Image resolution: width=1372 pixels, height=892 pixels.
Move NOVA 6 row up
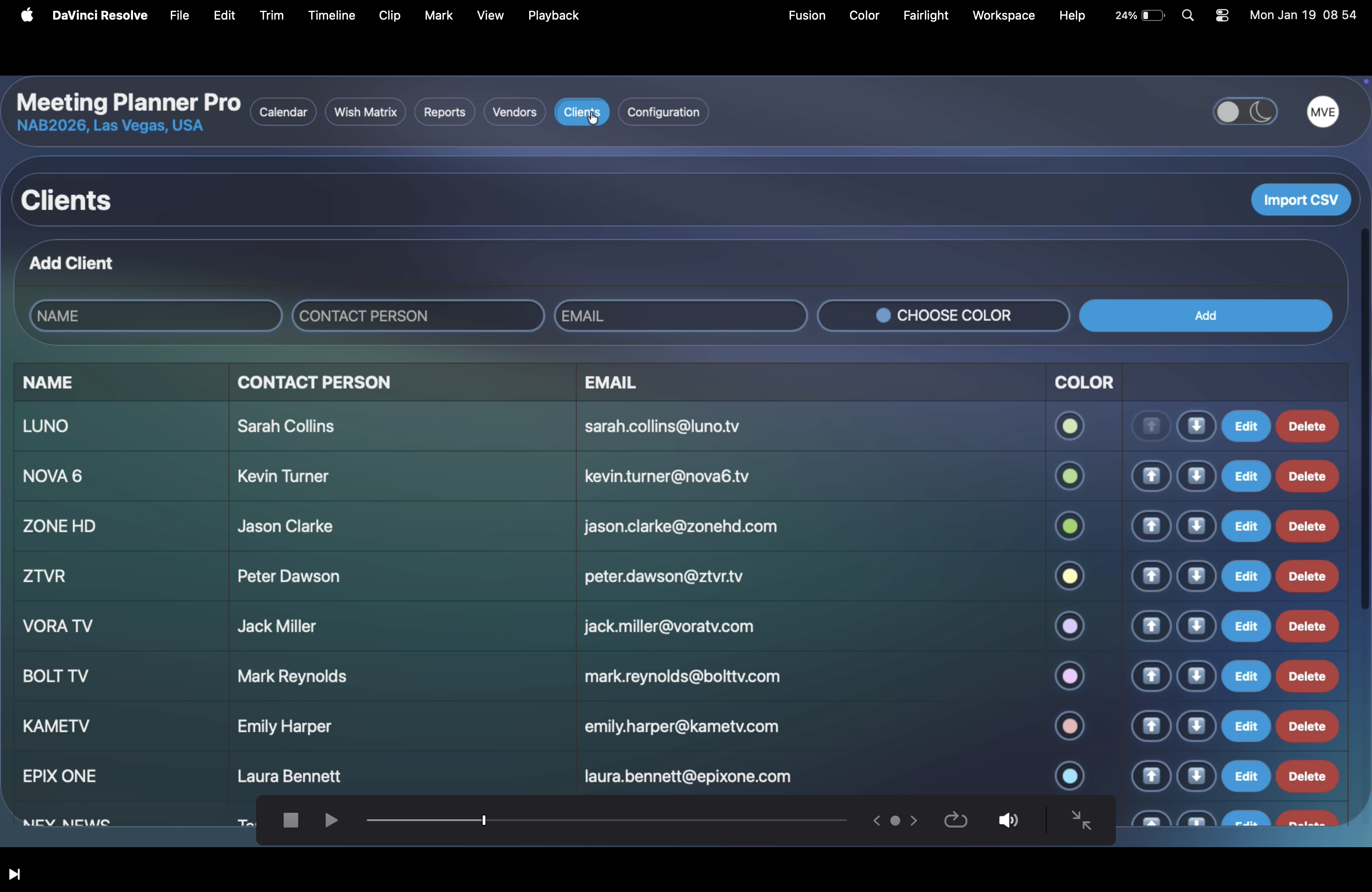[1151, 476]
